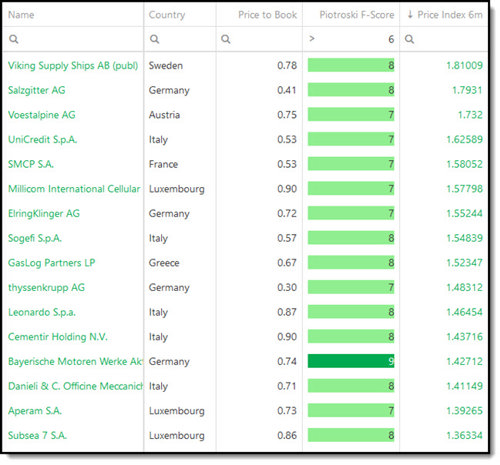Click Price to Book value 0.86
This screenshot has height=465, width=500.
pyautogui.click(x=287, y=436)
